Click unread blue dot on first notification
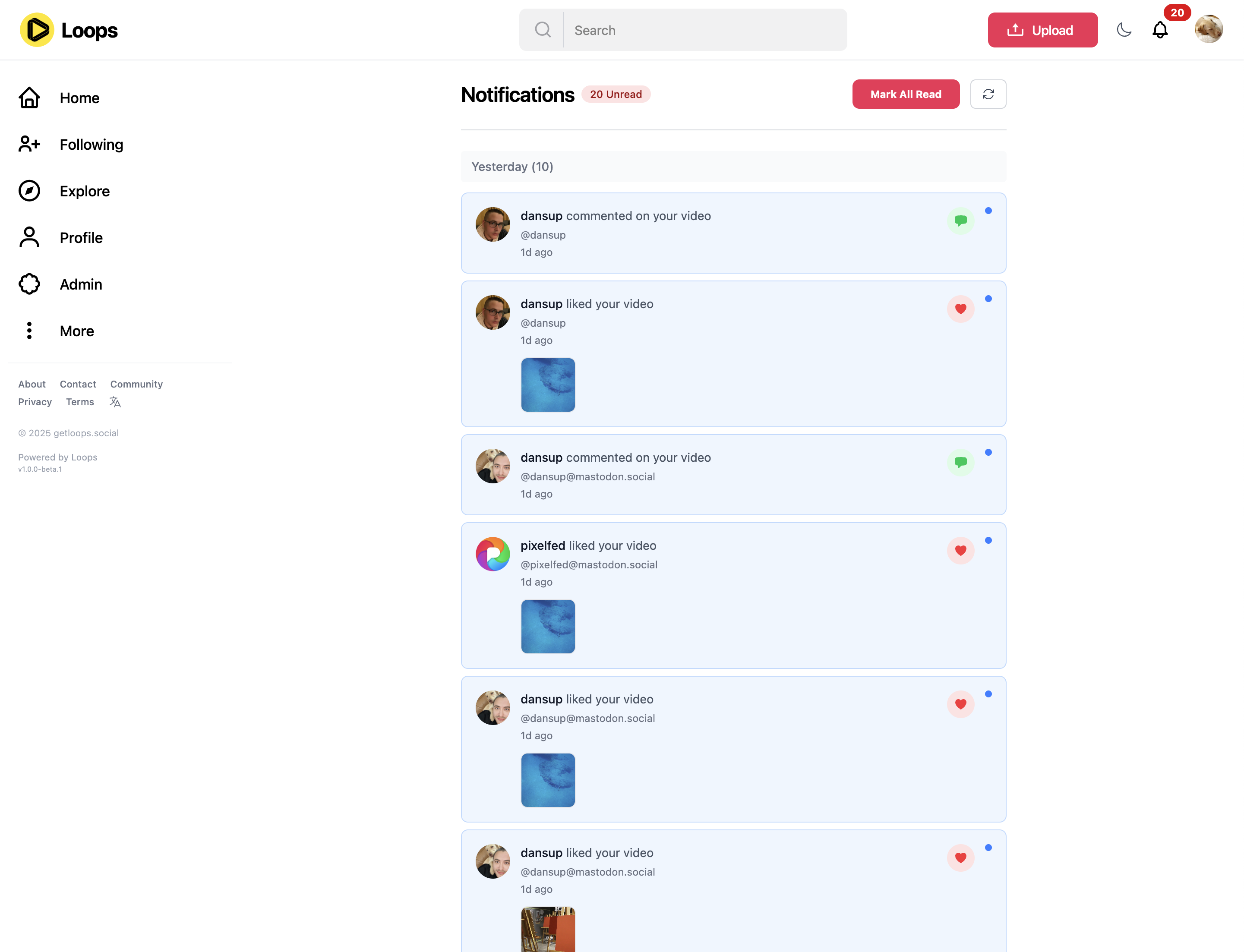This screenshot has width=1244, height=952. [x=988, y=211]
